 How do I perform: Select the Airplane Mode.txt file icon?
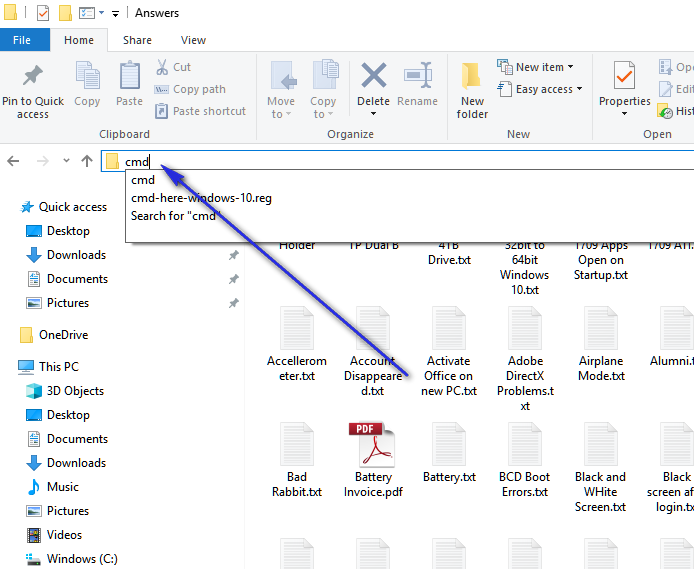(x=601, y=329)
